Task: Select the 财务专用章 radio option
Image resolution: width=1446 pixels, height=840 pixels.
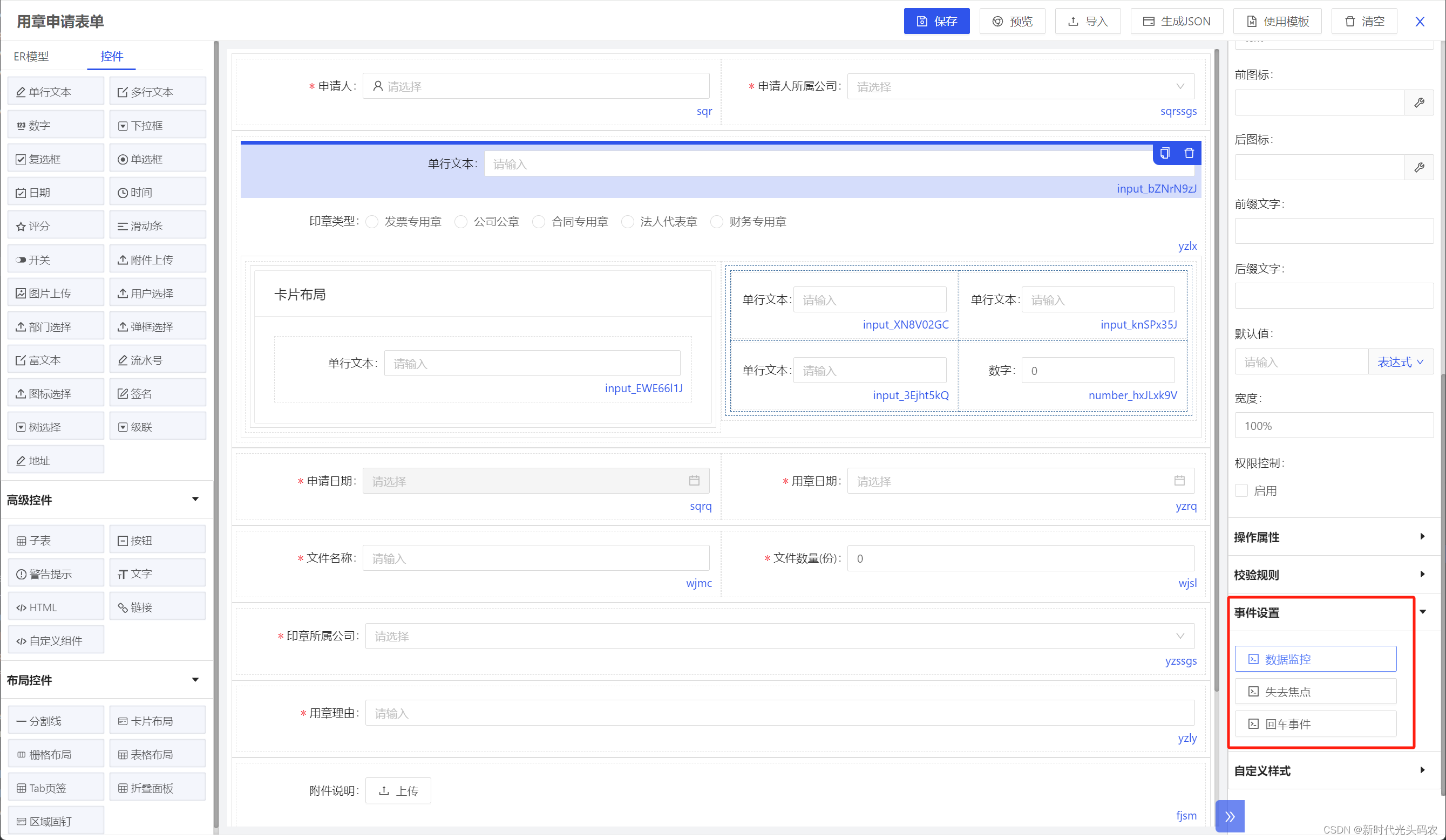Action: (x=717, y=222)
